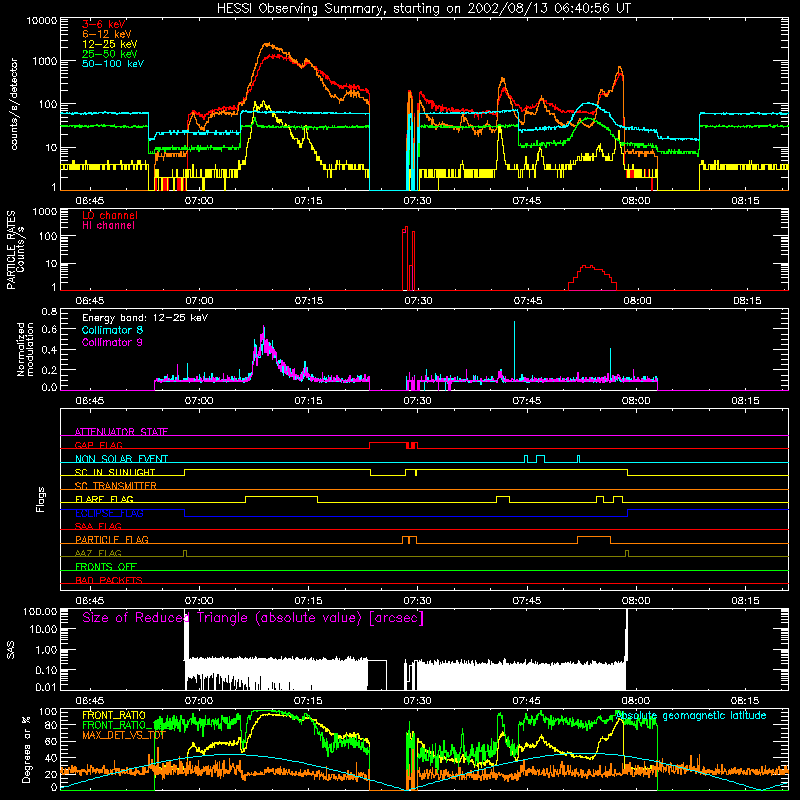Image resolution: width=800 pixels, height=800 pixels.
Task: Select the blue ECLIPSE_FLAG label
Action: click(109, 513)
